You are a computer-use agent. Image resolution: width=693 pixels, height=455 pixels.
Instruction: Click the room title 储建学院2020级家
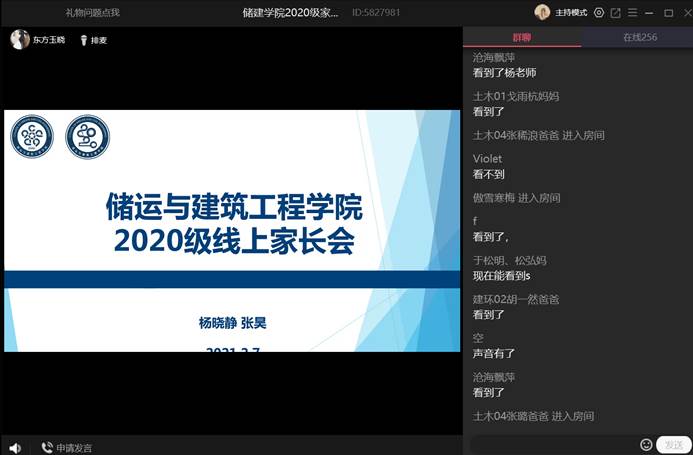(x=290, y=13)
